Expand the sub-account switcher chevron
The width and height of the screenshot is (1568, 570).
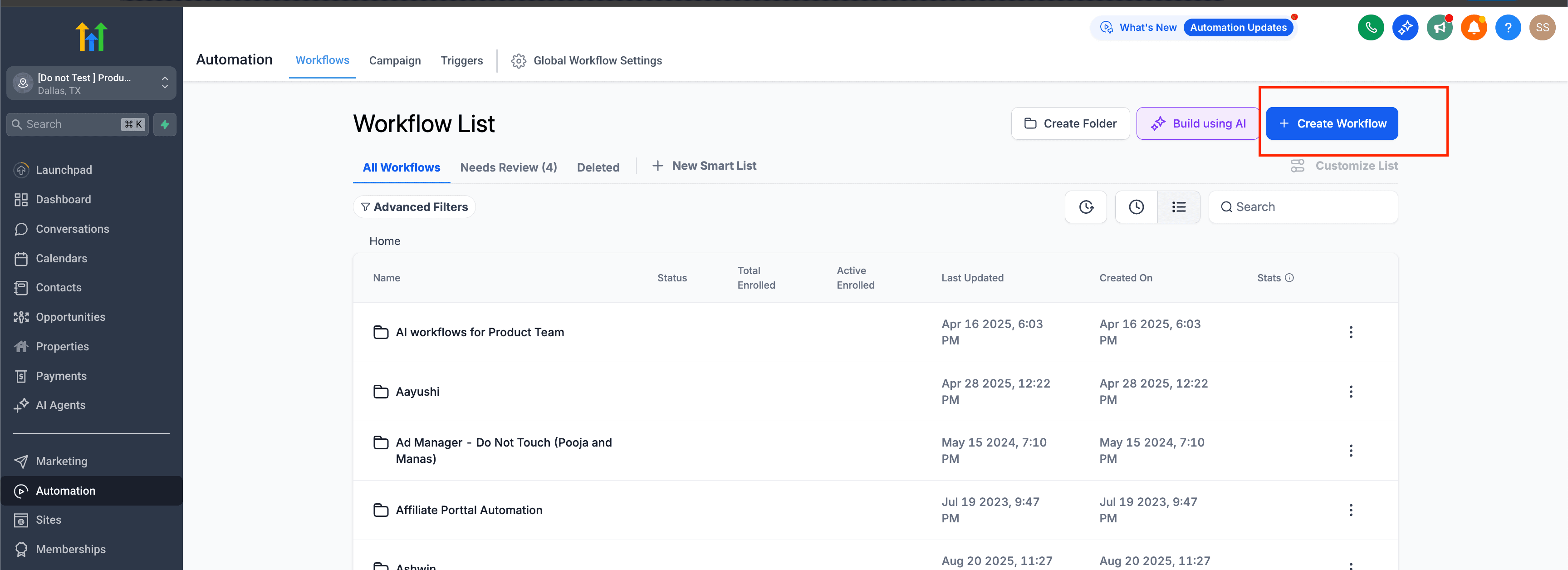tap(164, 84)
